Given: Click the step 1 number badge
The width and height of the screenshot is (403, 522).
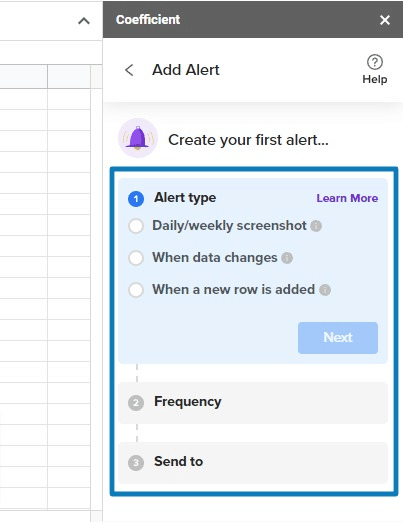Looking at the screenshot, I should click(x=136, y=199).
